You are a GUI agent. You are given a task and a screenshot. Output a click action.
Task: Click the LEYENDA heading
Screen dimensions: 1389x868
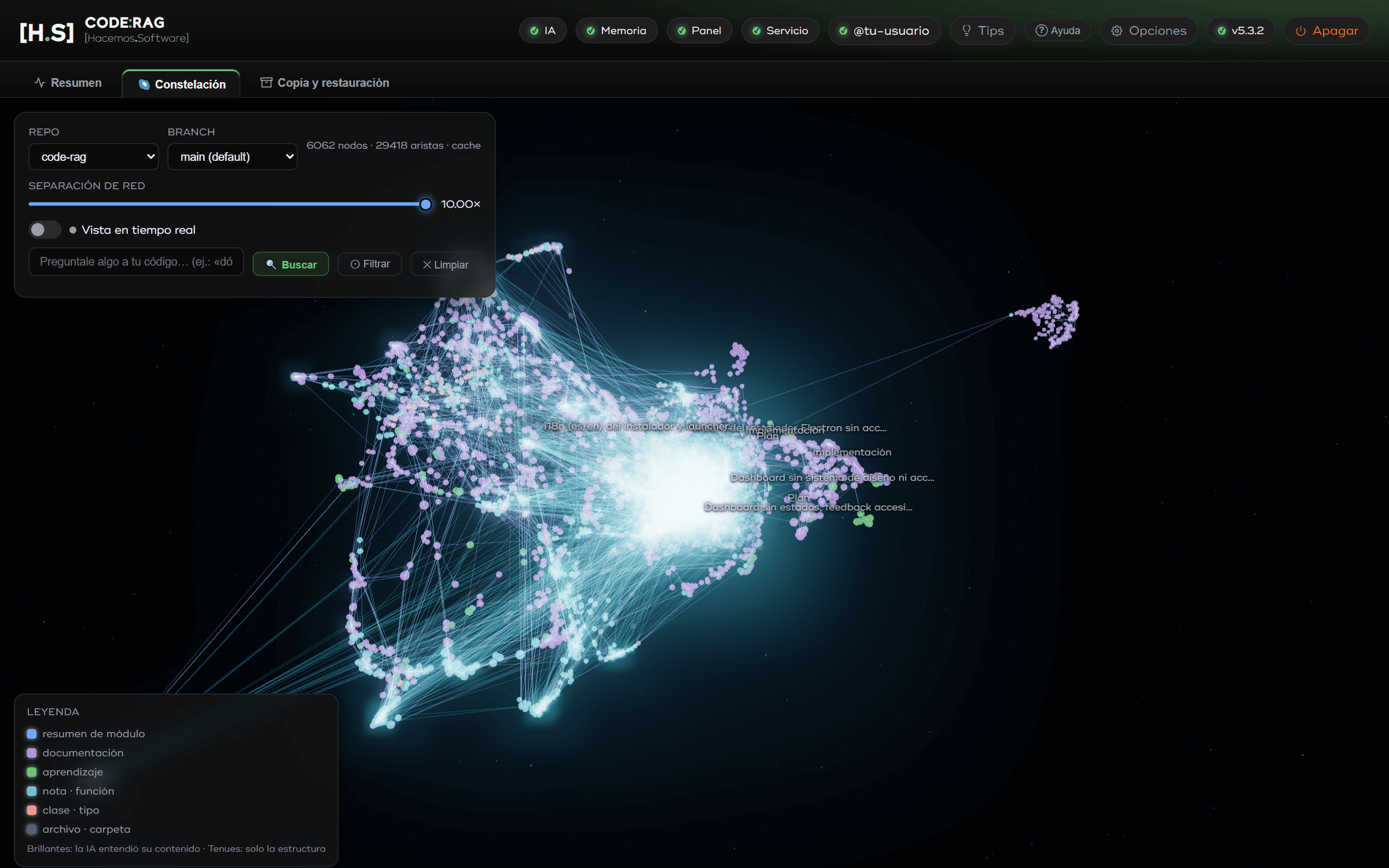point(53,712)
